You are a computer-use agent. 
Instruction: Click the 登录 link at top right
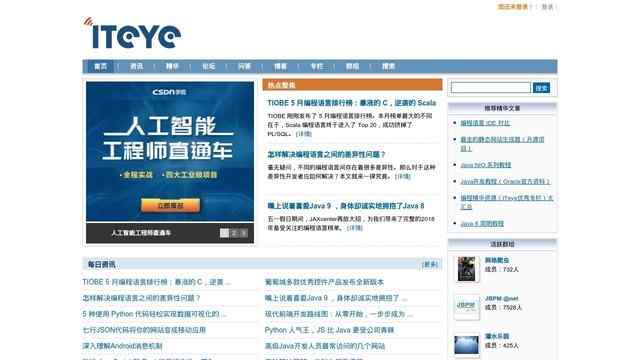tap(547, 7)
